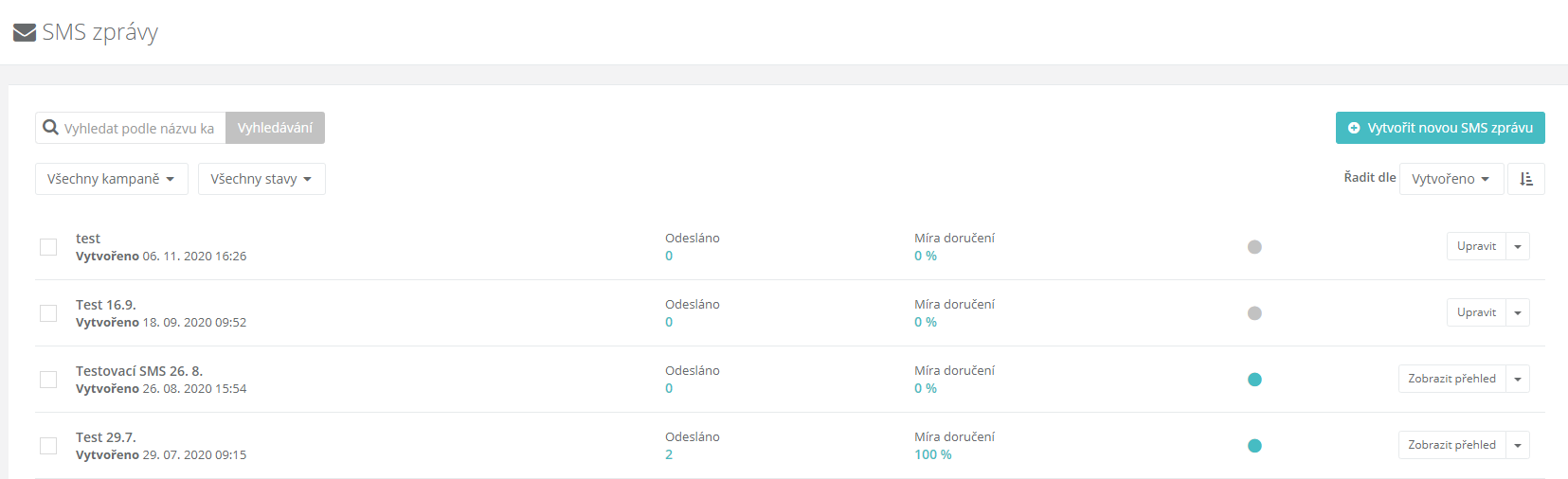Open the Všechny kampaně dropdown
Screen dimensions: 1568x479
click(x=112, y=179)
